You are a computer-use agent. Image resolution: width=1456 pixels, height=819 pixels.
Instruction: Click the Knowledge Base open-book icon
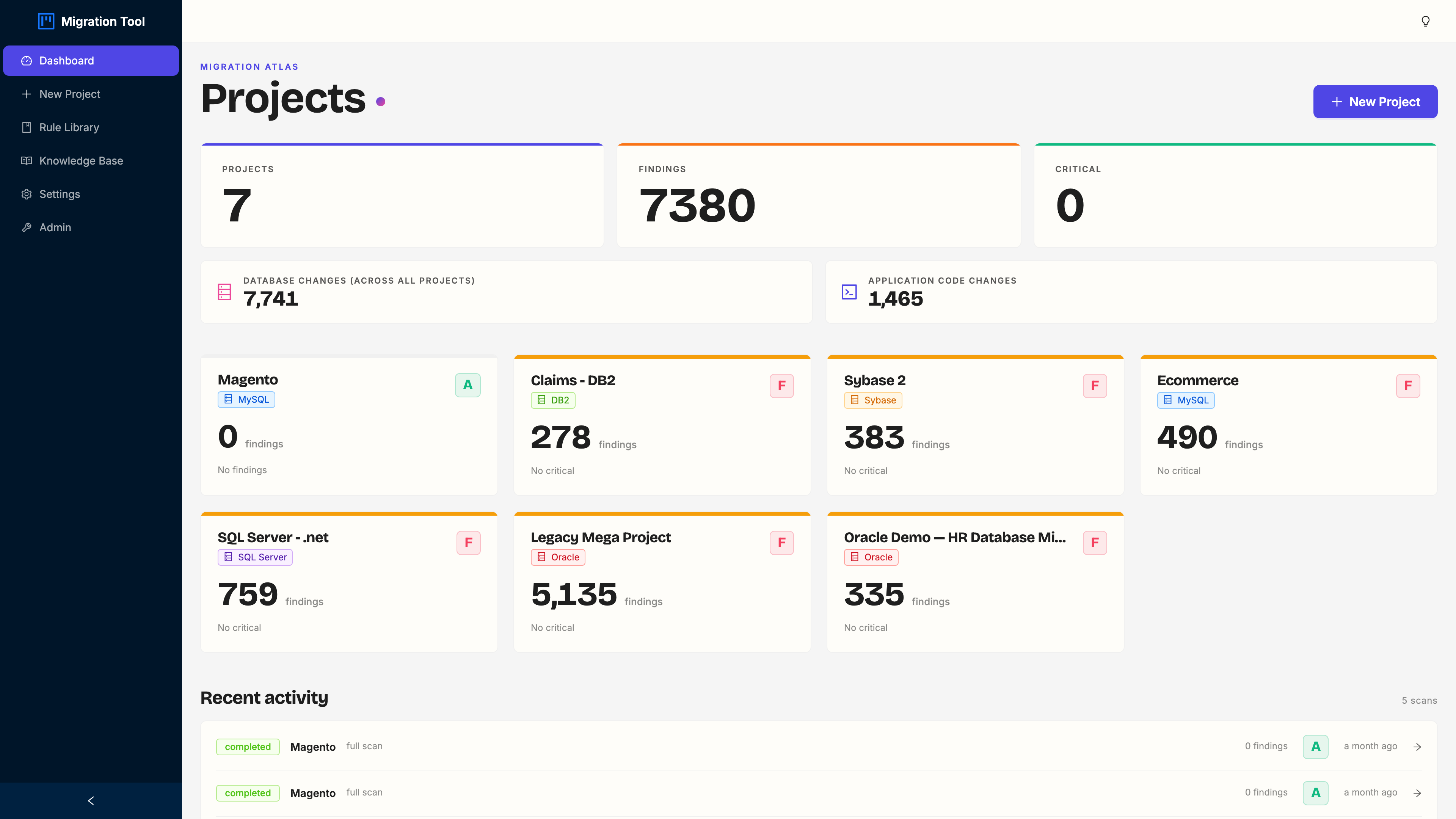click(x=27, y=160)
